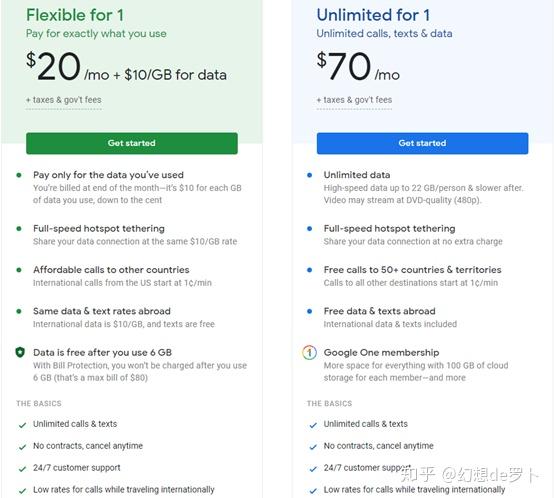The width and height of the screenshot is (554, 498).
Task: Click the Google One membership title
Action: coord(382,352)
